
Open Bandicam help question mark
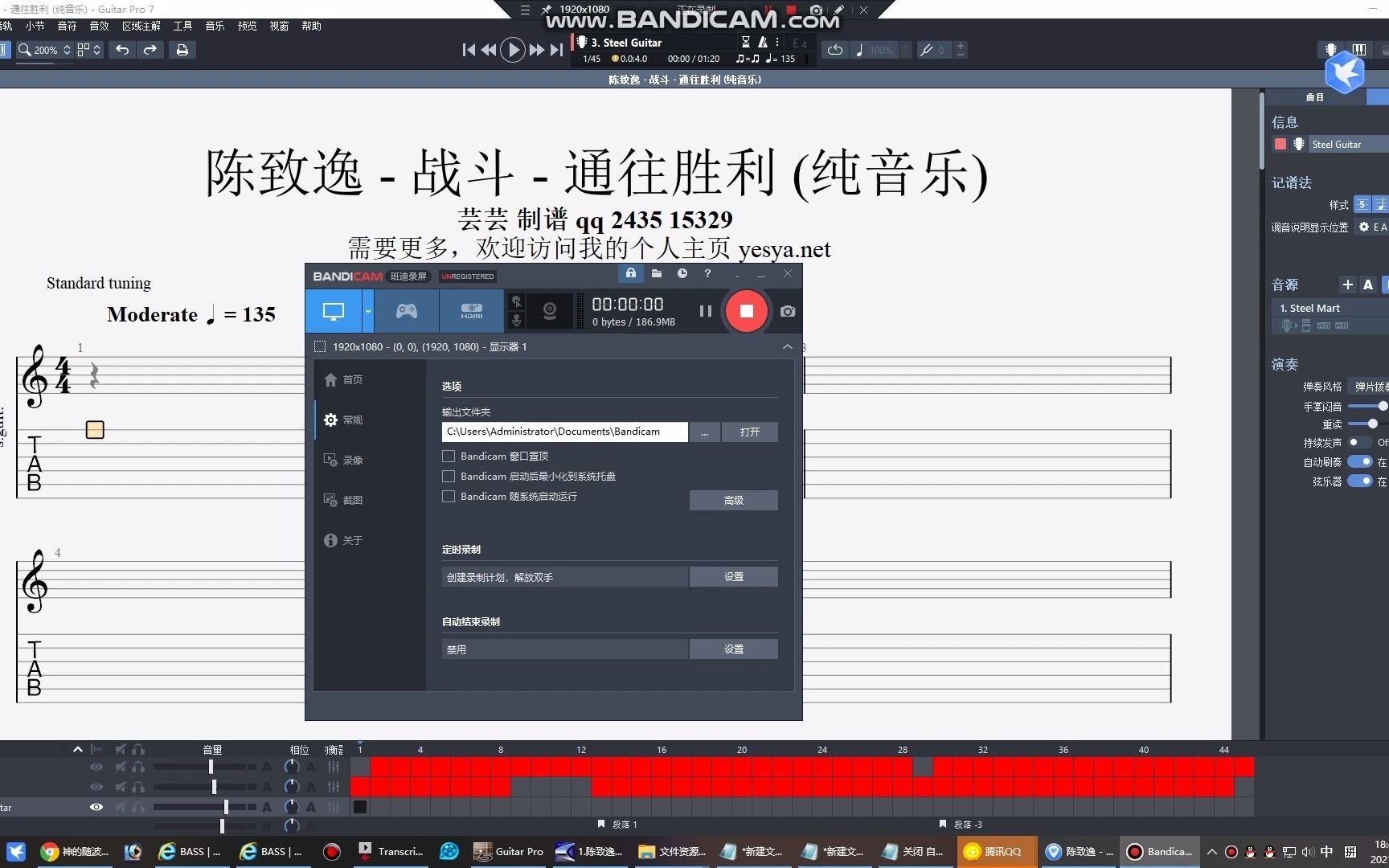click(707, 273)
